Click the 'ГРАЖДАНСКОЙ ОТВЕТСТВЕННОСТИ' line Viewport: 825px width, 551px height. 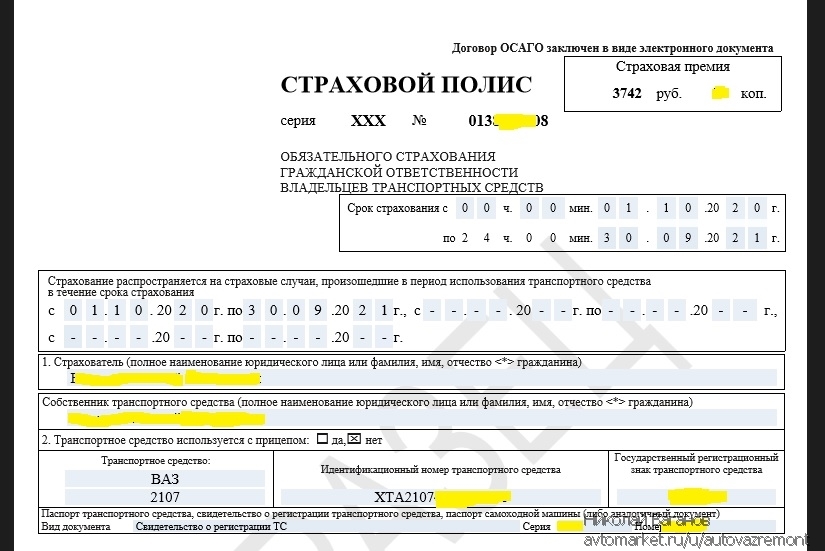tap(399, 172)
